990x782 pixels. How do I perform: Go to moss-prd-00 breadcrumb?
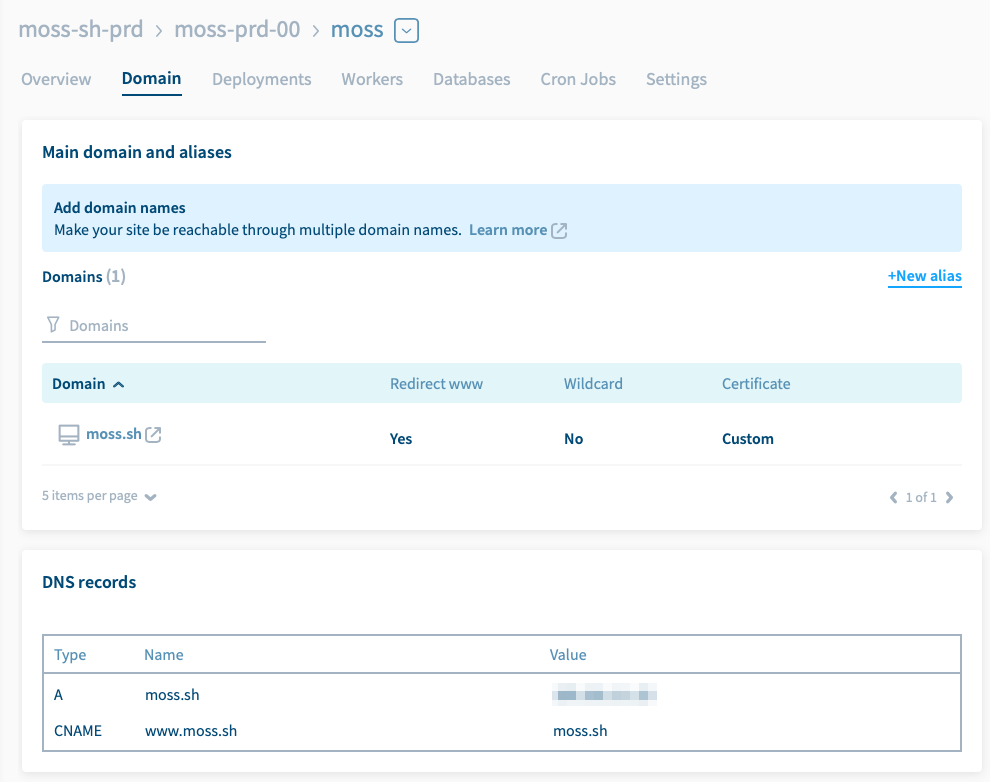(x=237, y=30)
